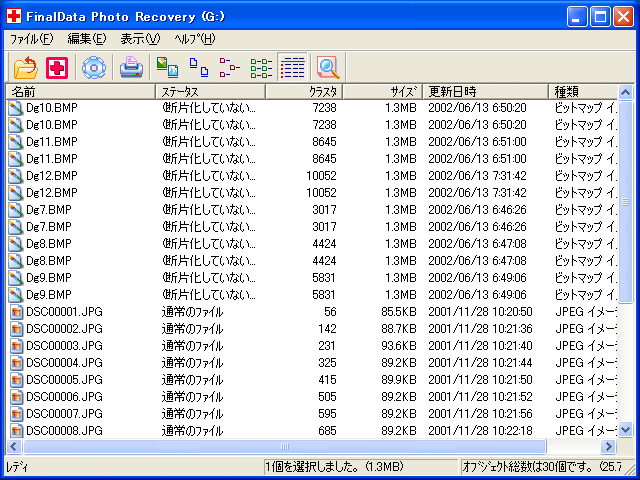Click the date 2001/11/28 10:21:44
640x480 pixels.
pos(480,363)
